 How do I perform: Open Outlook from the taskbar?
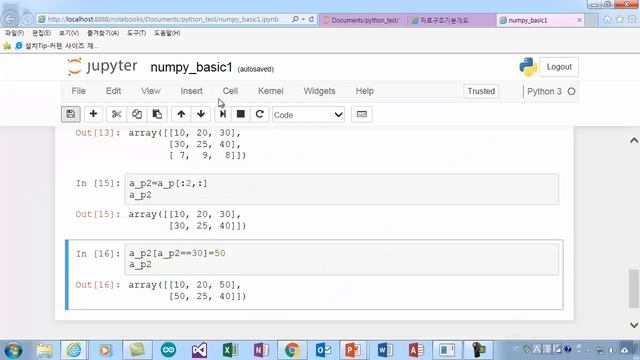(323, 350)
